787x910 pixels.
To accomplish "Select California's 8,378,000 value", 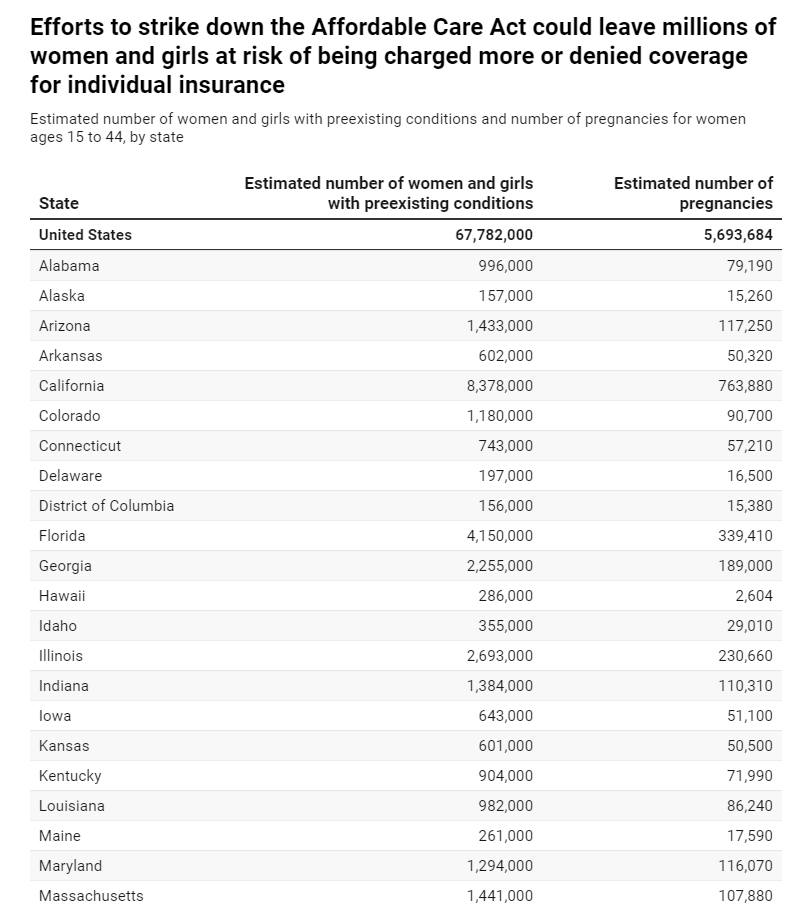I will point(500,386).
